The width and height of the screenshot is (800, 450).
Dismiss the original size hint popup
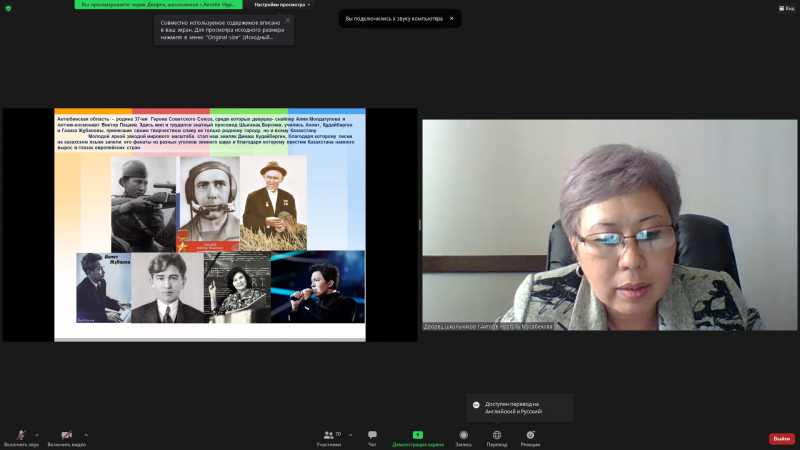(x=288, y=20)
